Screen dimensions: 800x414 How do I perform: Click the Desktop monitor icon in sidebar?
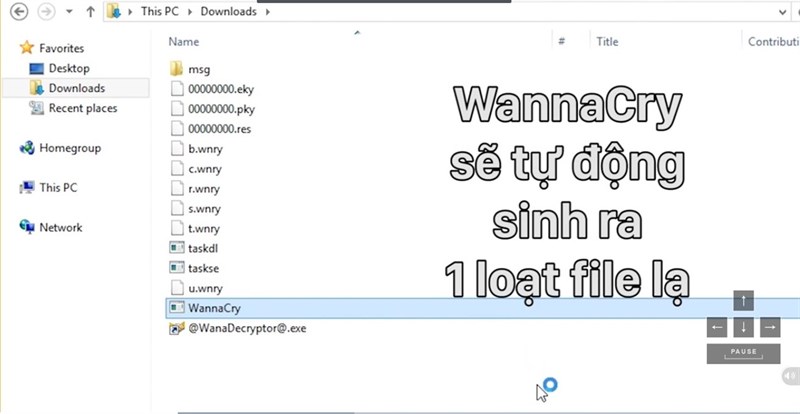[x=37, y=68]
